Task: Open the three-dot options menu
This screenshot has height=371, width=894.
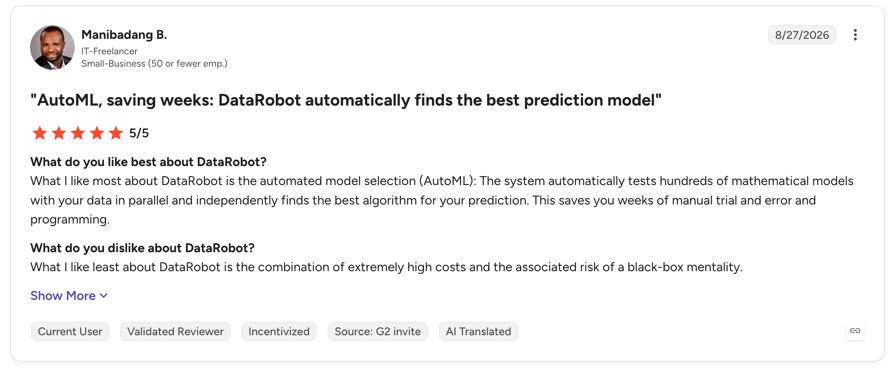Action: click(x=855, y=35)
